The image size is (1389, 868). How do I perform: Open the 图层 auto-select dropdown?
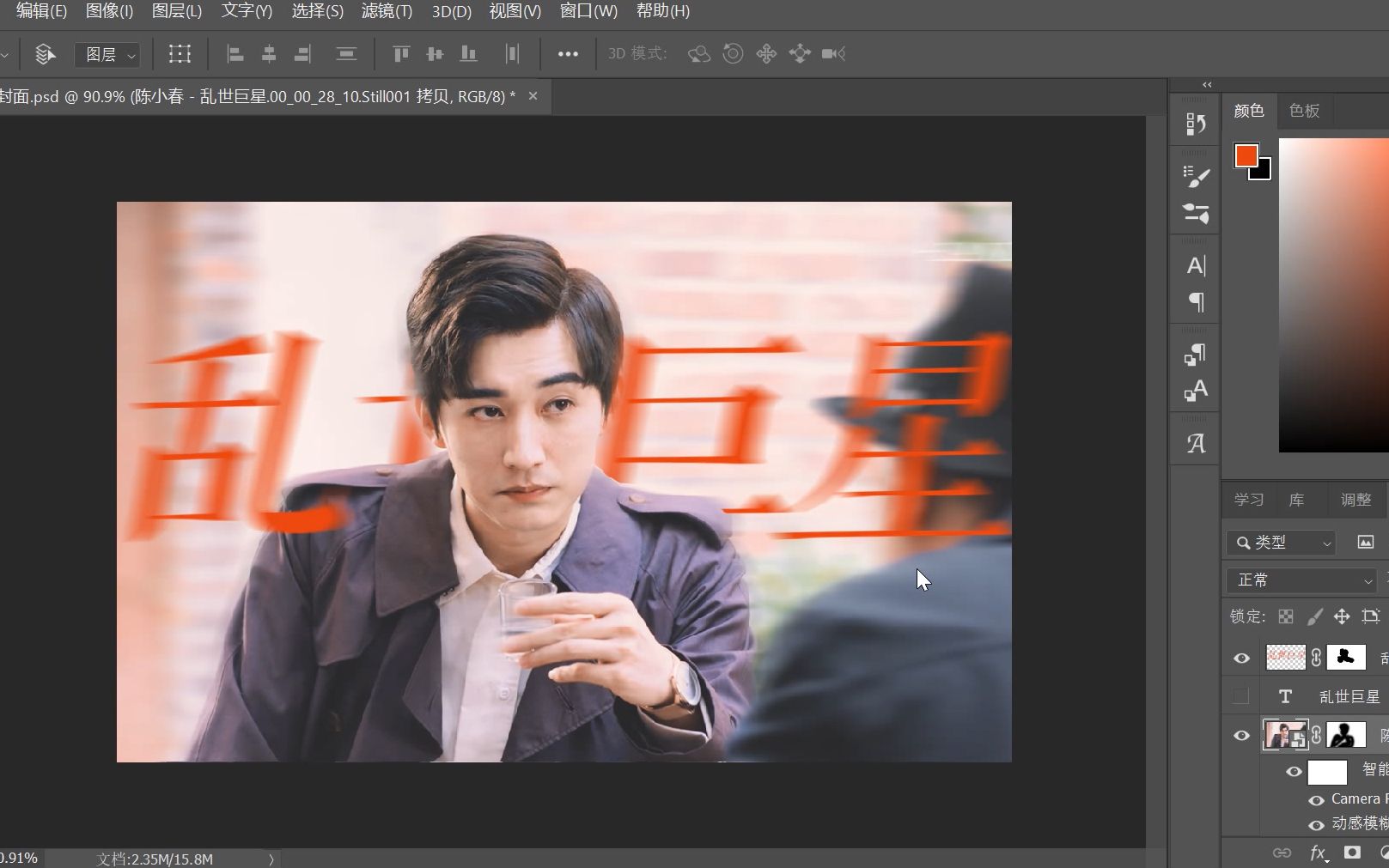(x=107, y=55)
